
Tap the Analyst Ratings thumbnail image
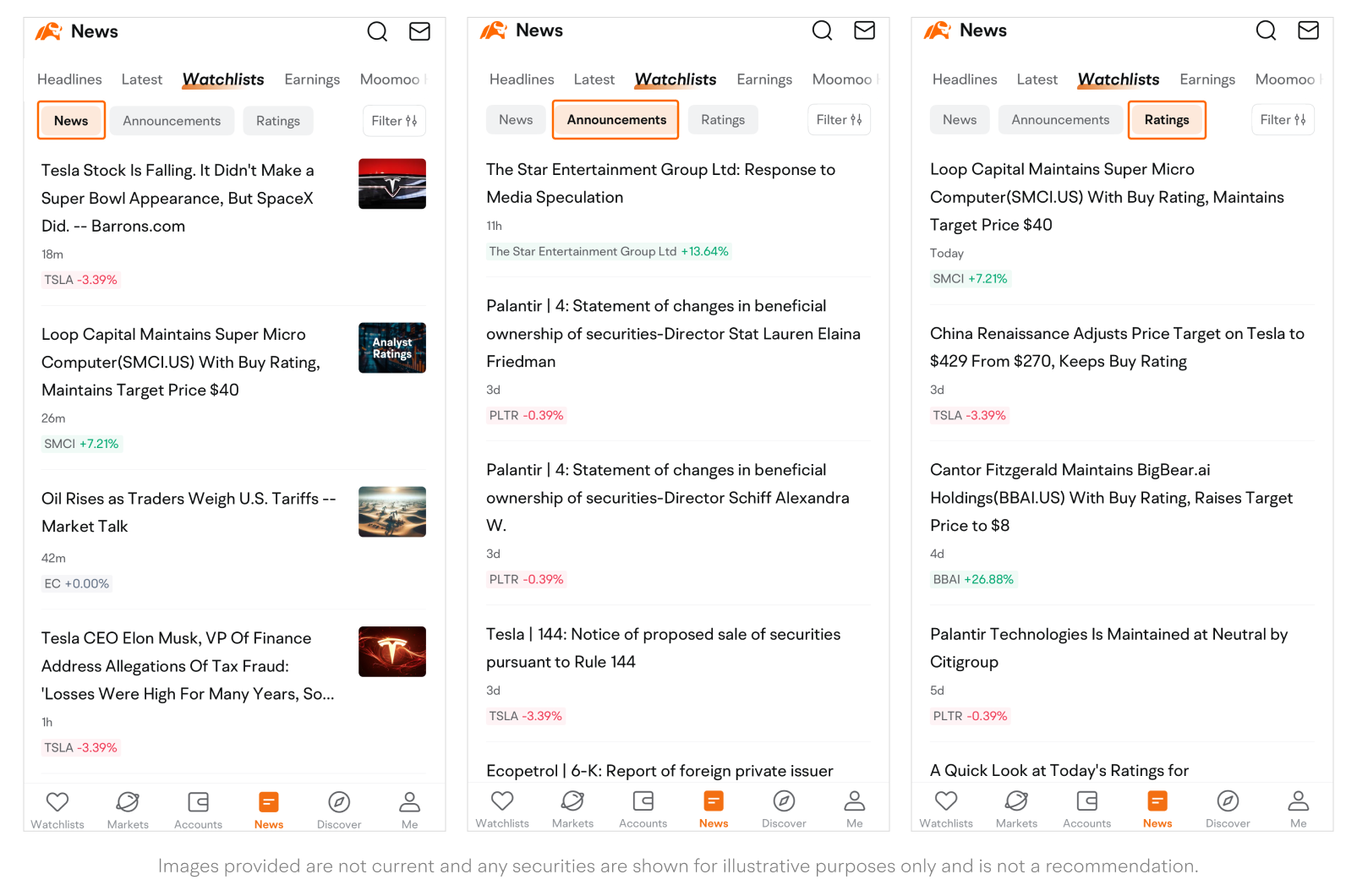[x=391, y=347]
